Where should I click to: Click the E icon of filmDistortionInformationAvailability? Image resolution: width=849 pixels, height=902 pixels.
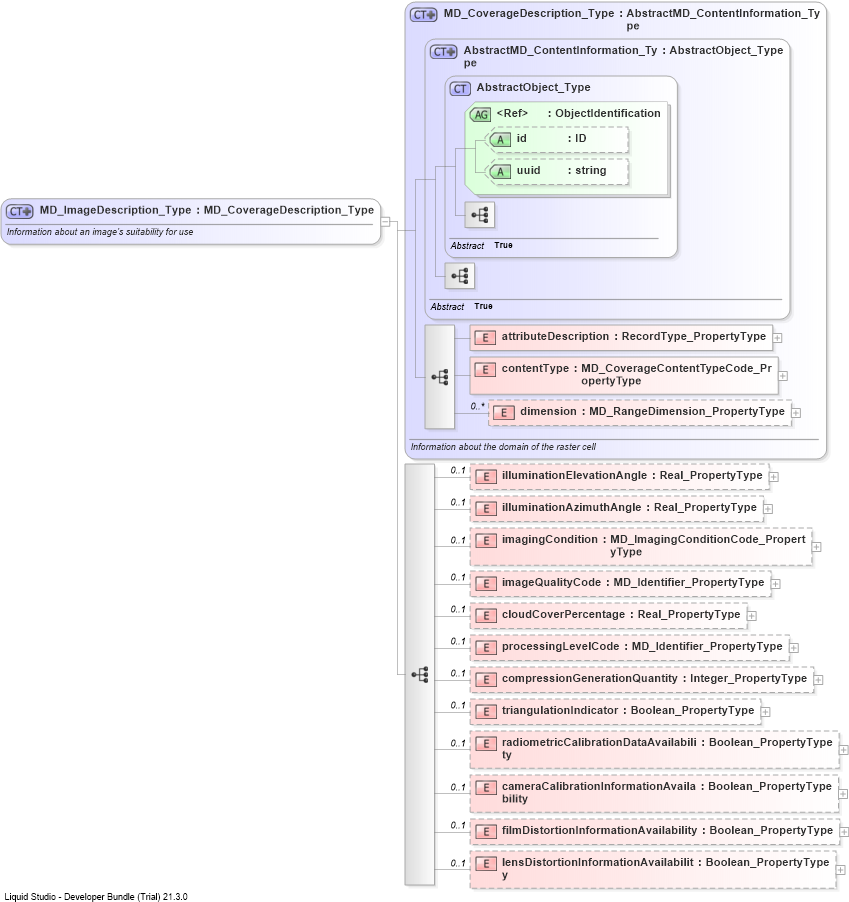click(486, 832)
